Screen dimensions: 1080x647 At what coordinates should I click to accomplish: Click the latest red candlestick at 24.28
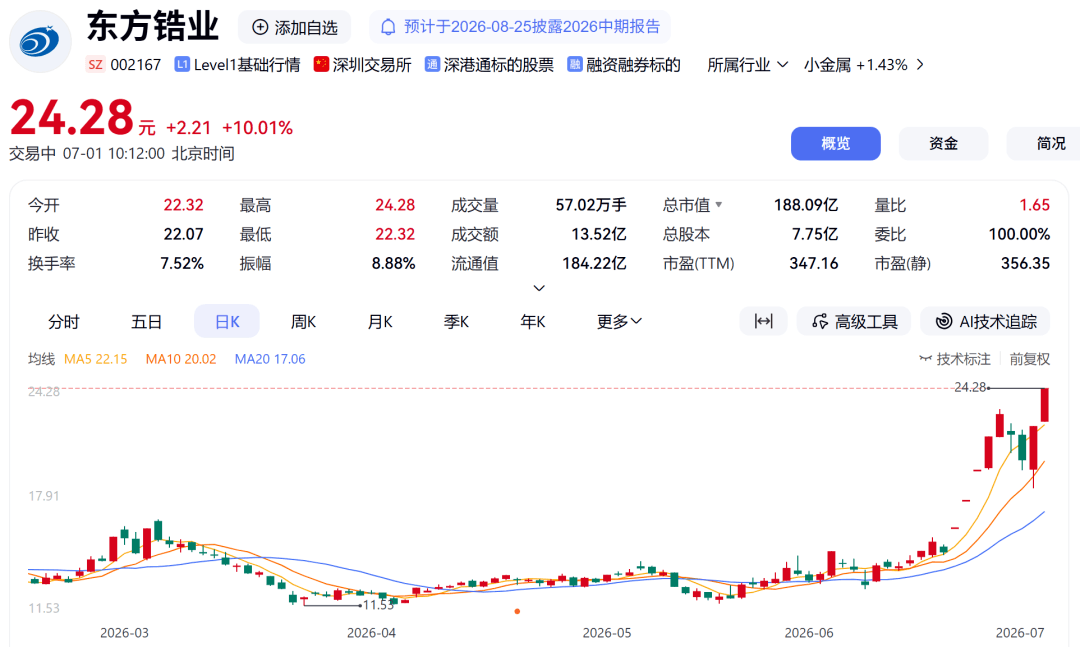1045,405
